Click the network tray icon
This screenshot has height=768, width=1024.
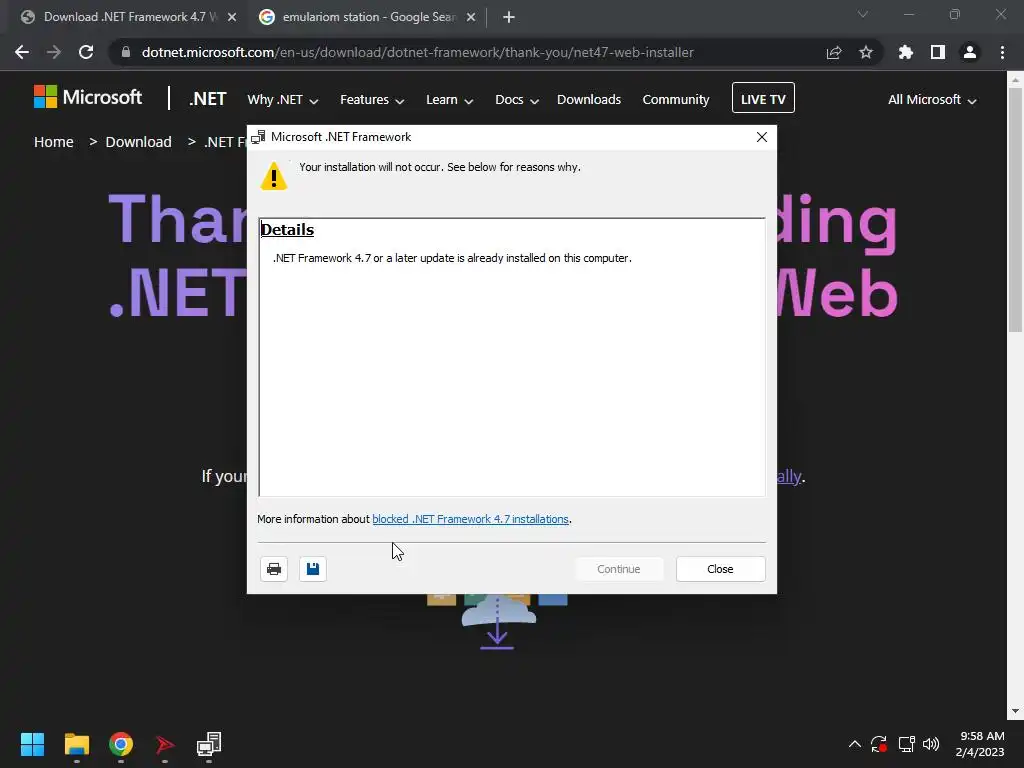(x=906, y=744)
